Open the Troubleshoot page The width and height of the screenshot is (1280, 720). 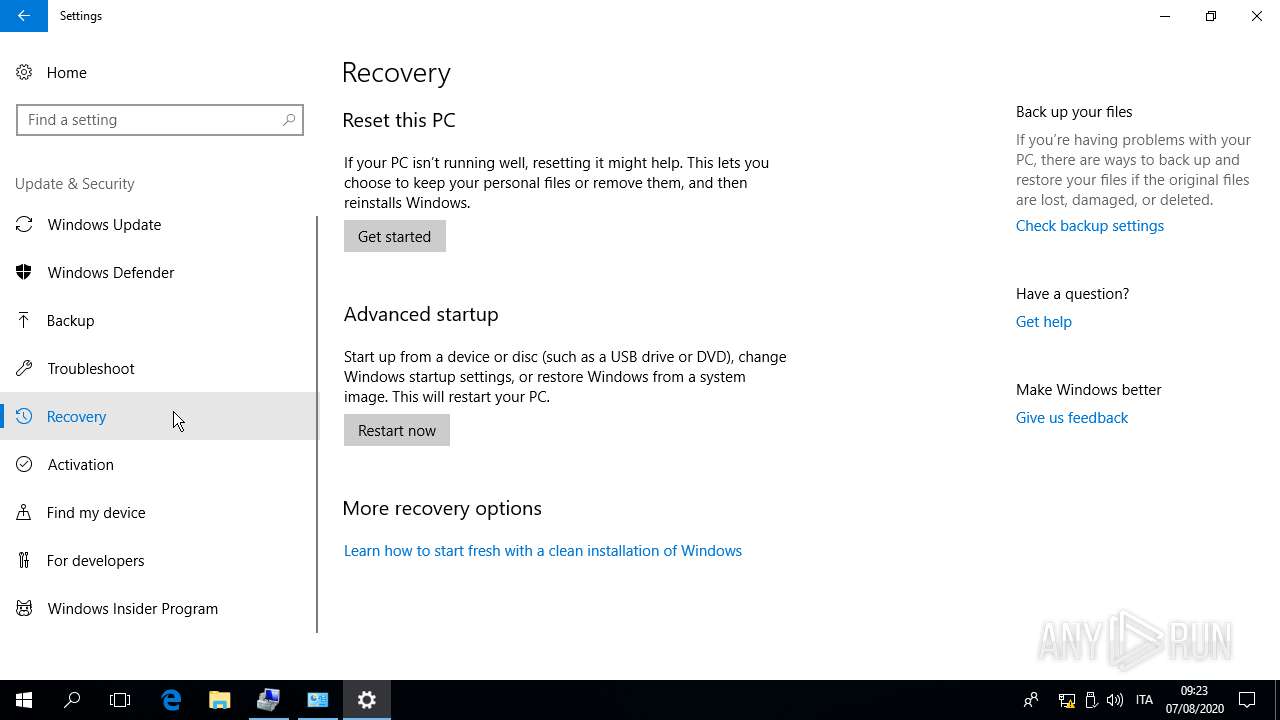coord(158,368)
